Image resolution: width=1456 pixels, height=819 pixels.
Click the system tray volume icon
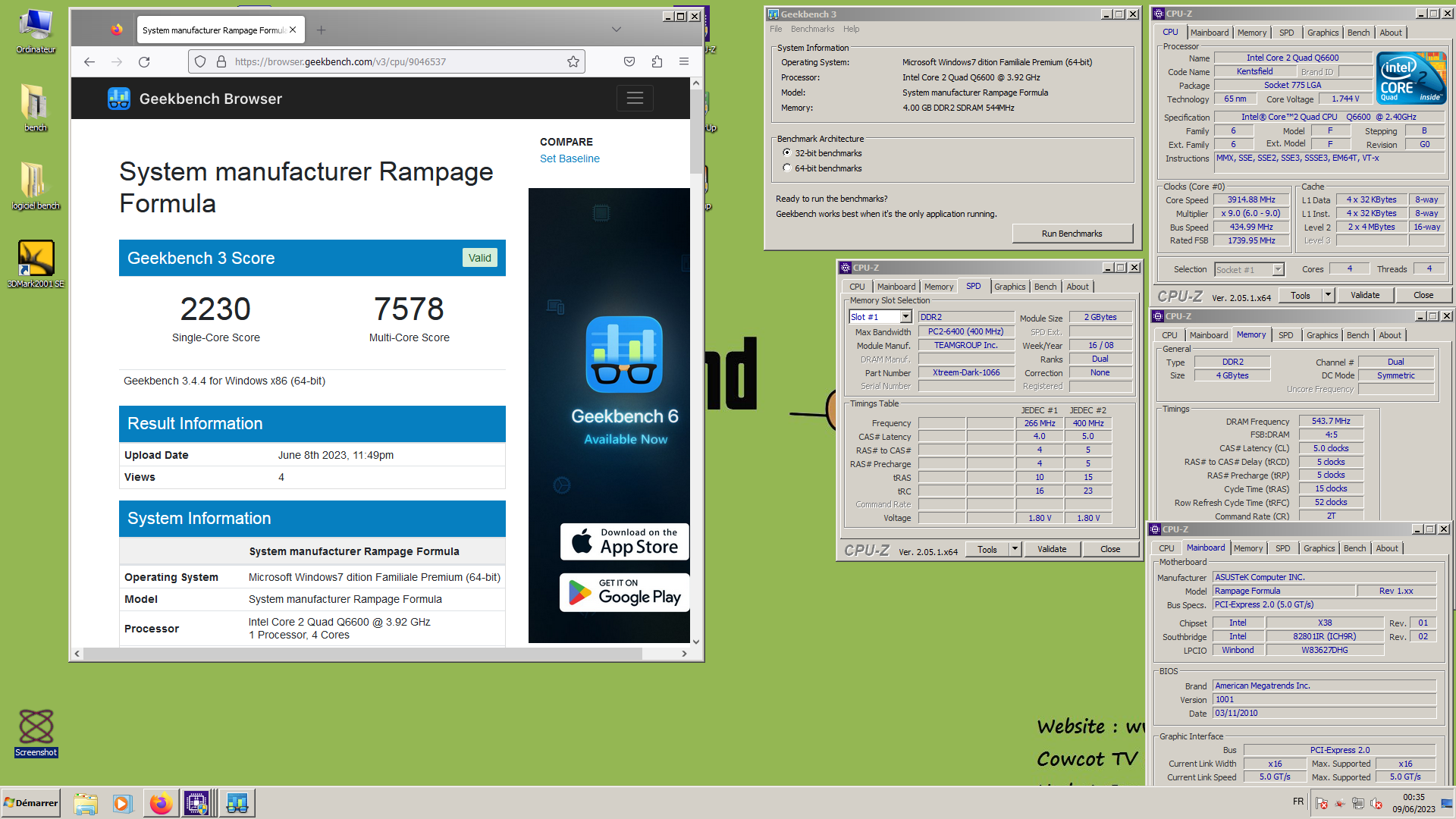1376,803
